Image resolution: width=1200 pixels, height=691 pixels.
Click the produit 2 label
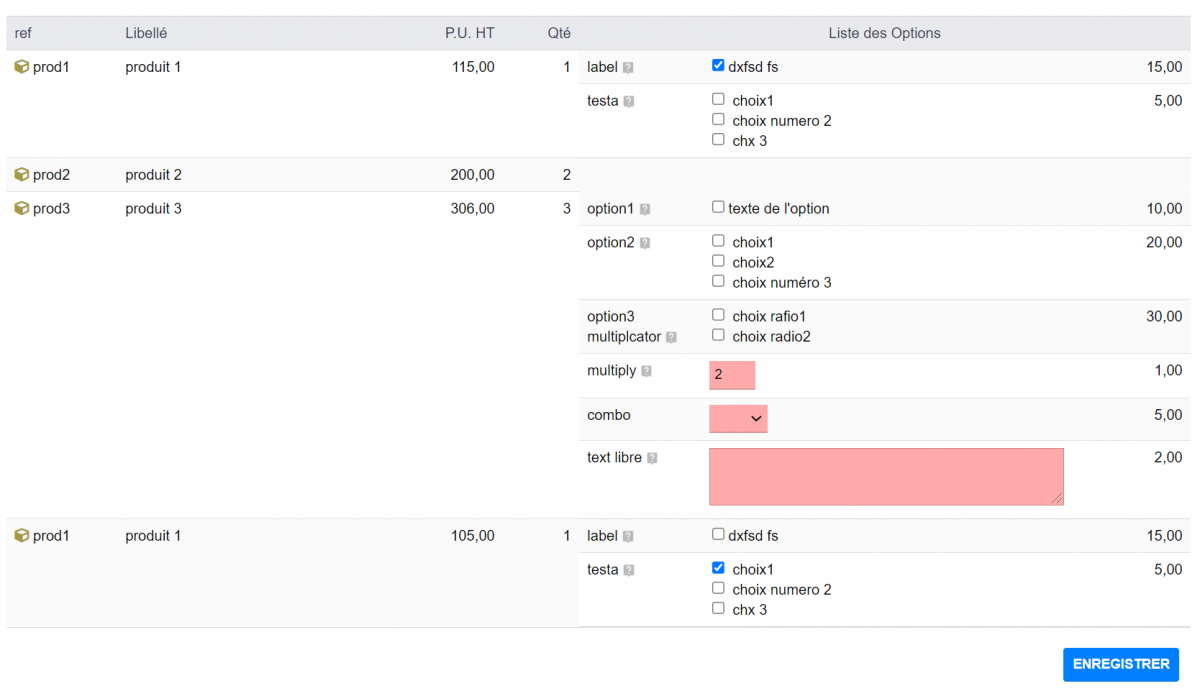tap(152, 174)
